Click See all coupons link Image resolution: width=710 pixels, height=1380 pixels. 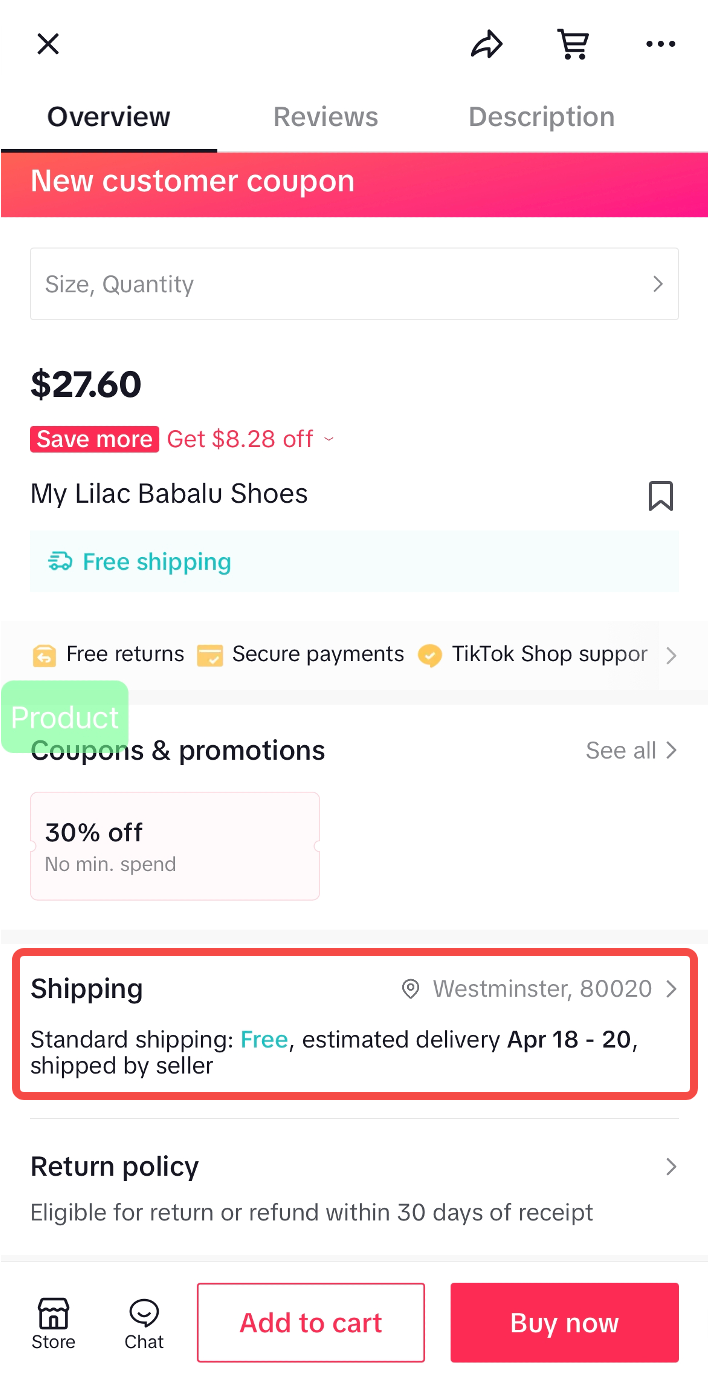tap(631, 751)
